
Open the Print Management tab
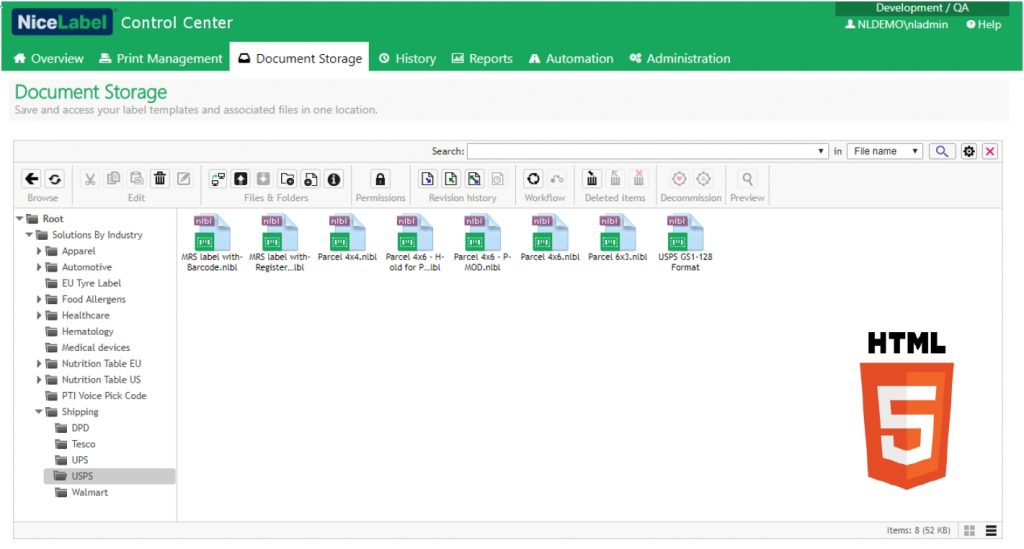161,59
